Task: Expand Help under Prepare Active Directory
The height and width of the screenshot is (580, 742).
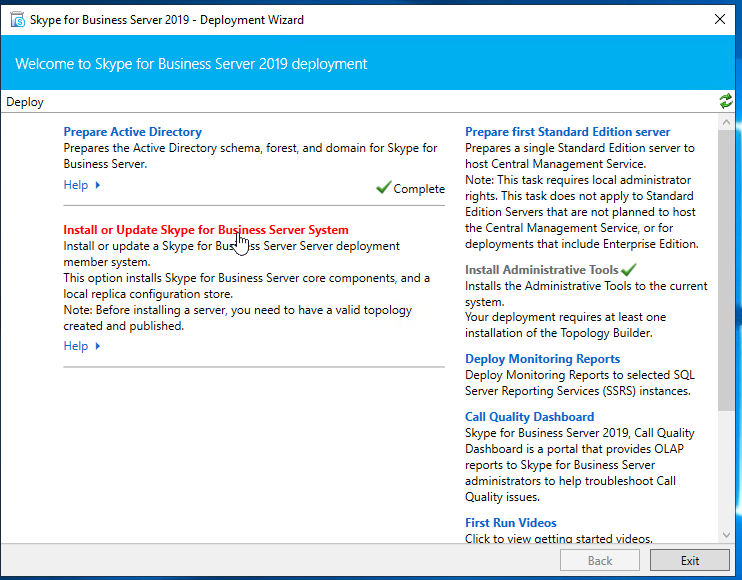Action: pos(82,185)
